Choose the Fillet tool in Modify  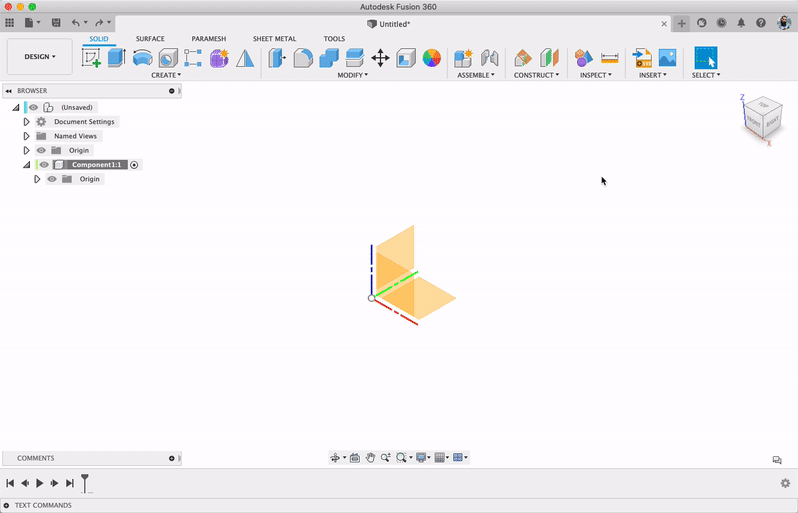[x=303, y=58]
